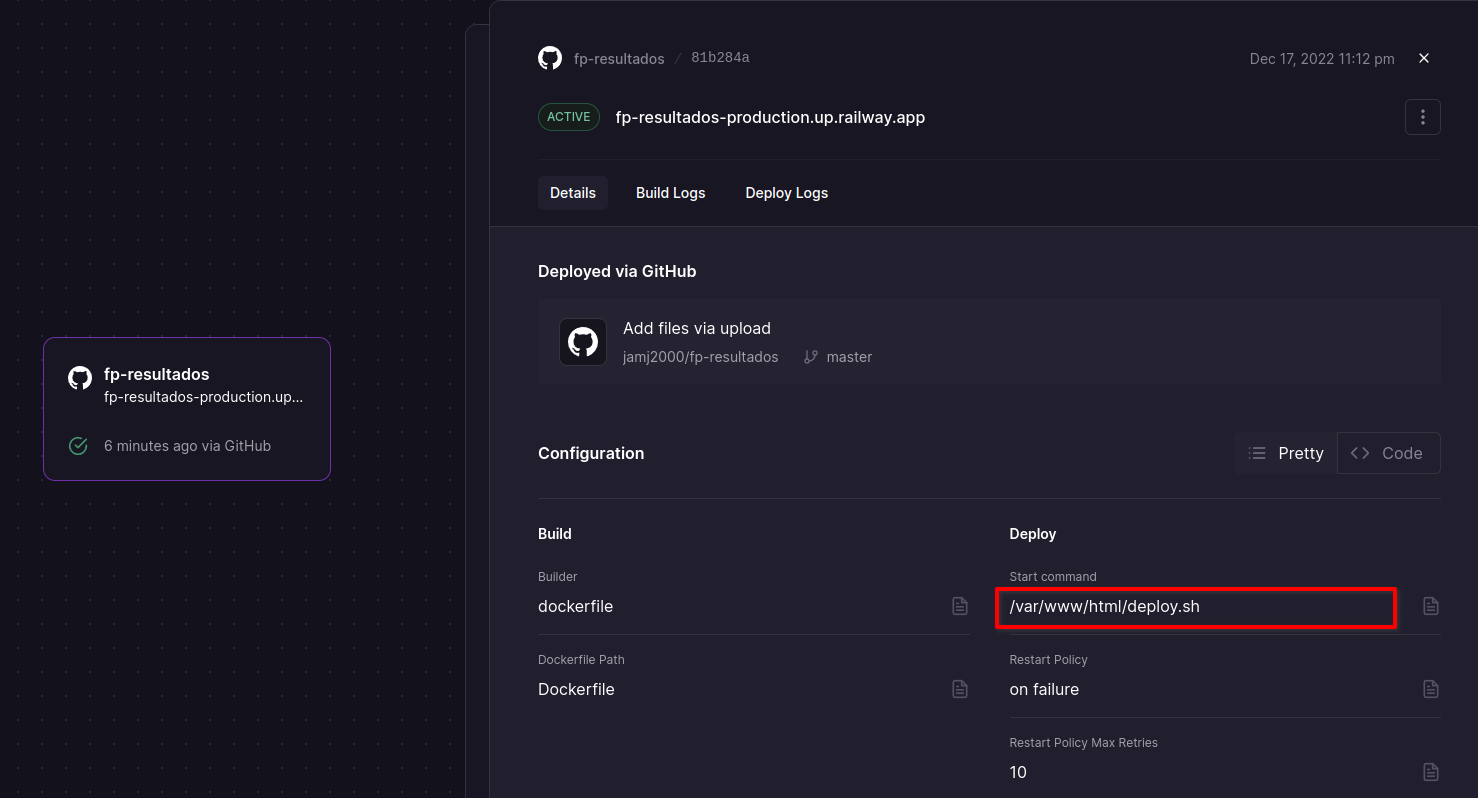1478x798 pixels.
Task: Click the Configuration section heading
Action: click(591, 453)
